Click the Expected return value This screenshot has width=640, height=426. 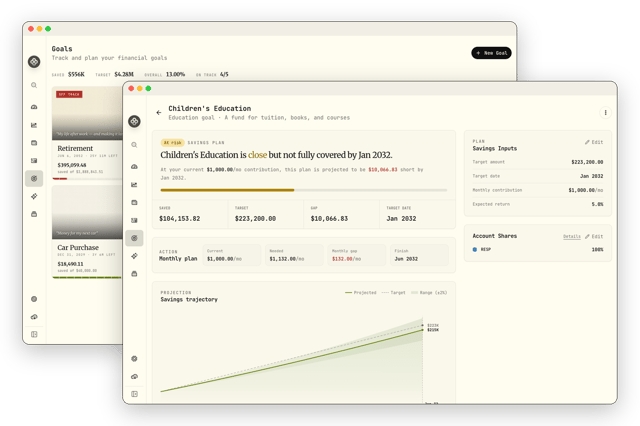pyautogui.click(x=598, y=204)
